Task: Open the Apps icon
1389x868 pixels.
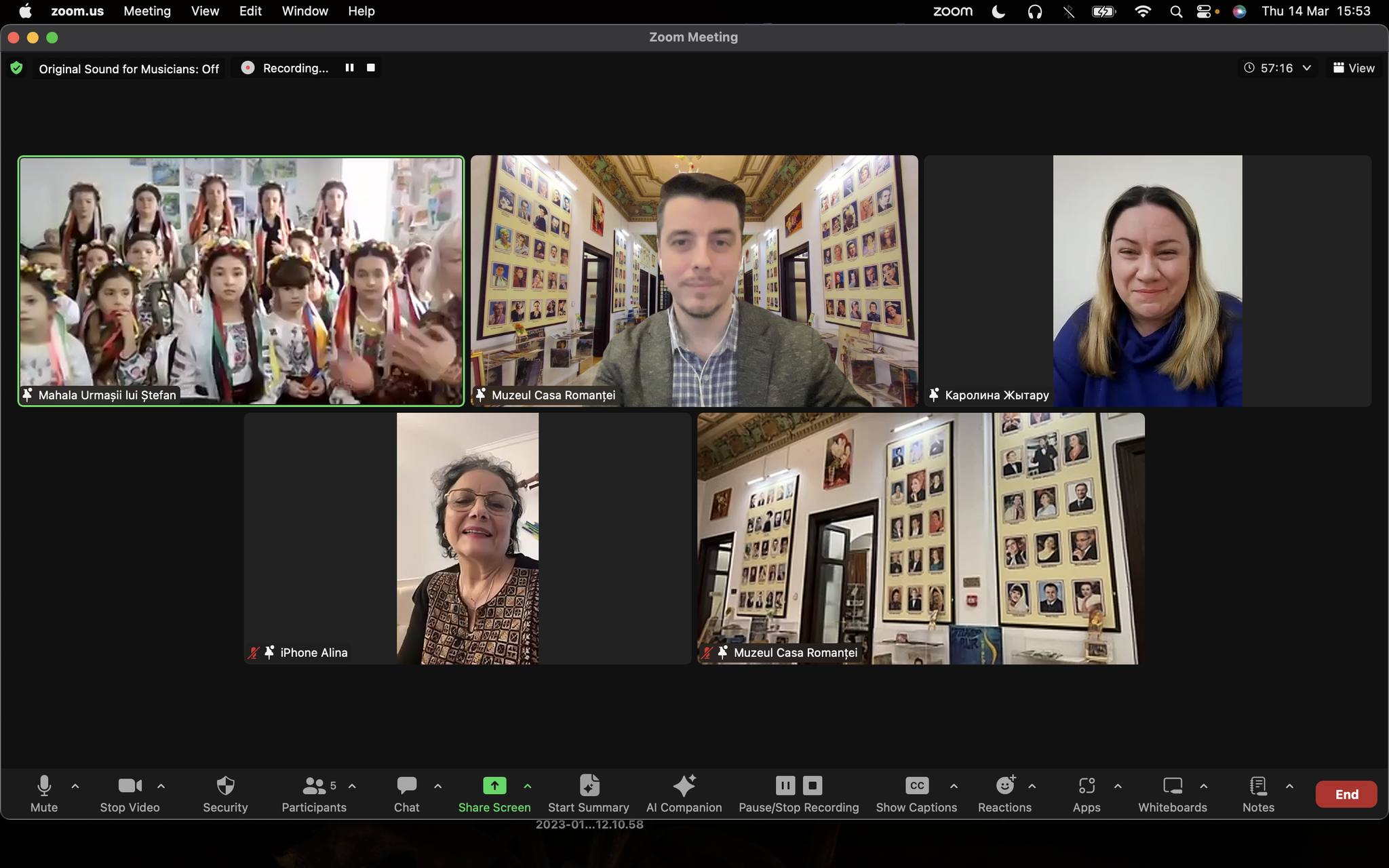Action: point(1086,786)
